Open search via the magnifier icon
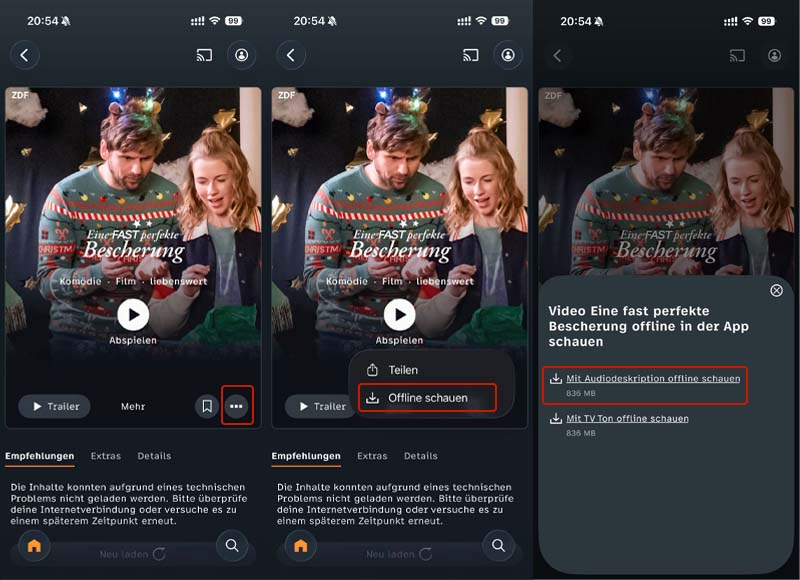The image size is (800, 580). tap(233, 547)
